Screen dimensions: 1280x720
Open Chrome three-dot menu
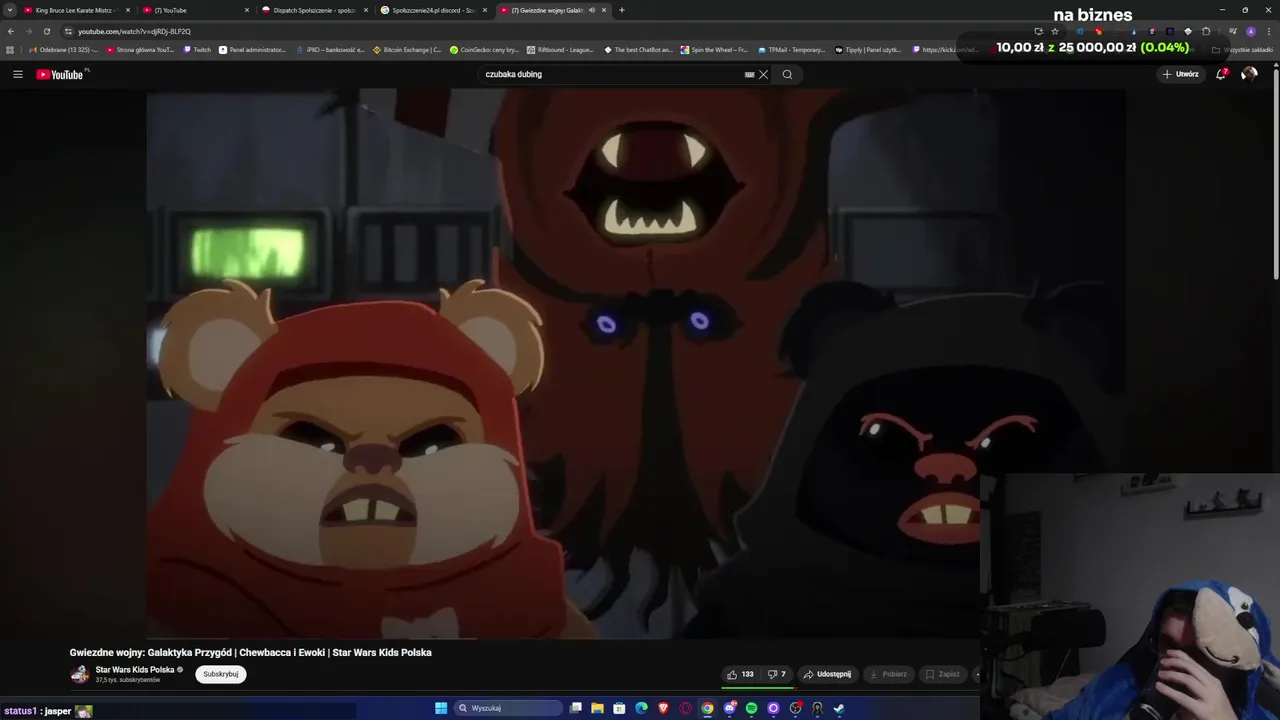tap(1269, 31)
